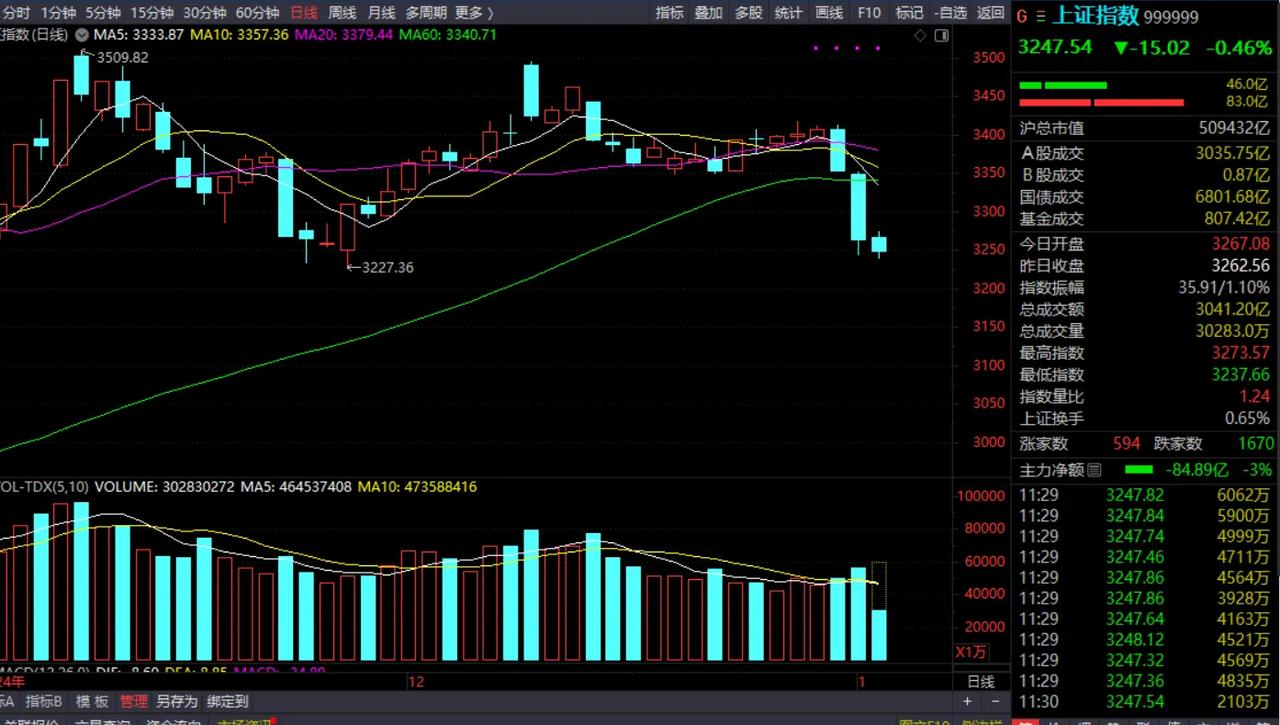
Task: Click the last candlestick on the chart
Action: pyautogui.click(x=879, y=244)
